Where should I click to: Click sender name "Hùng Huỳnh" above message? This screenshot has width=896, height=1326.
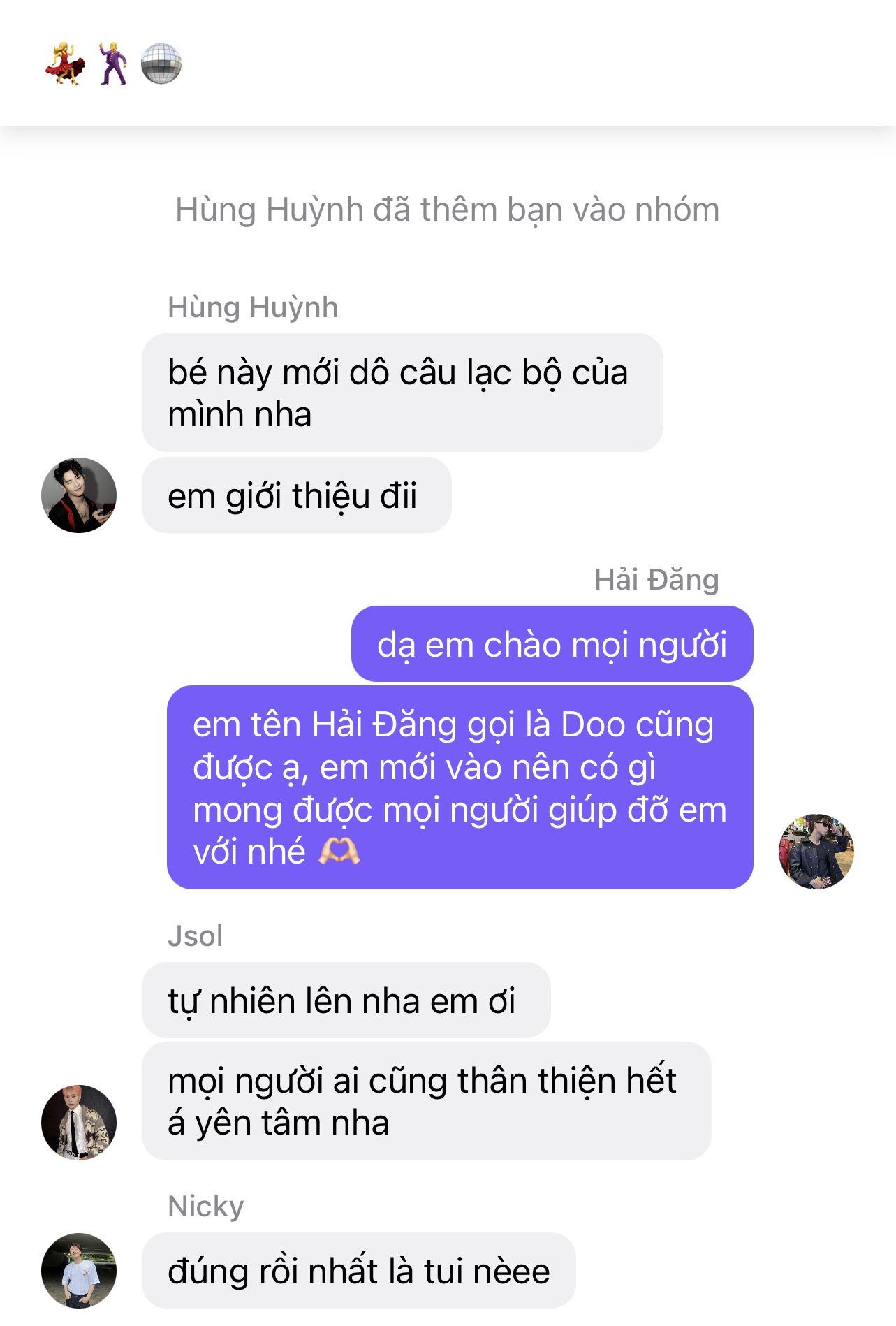pyautogui.click(x=253, y=307)
